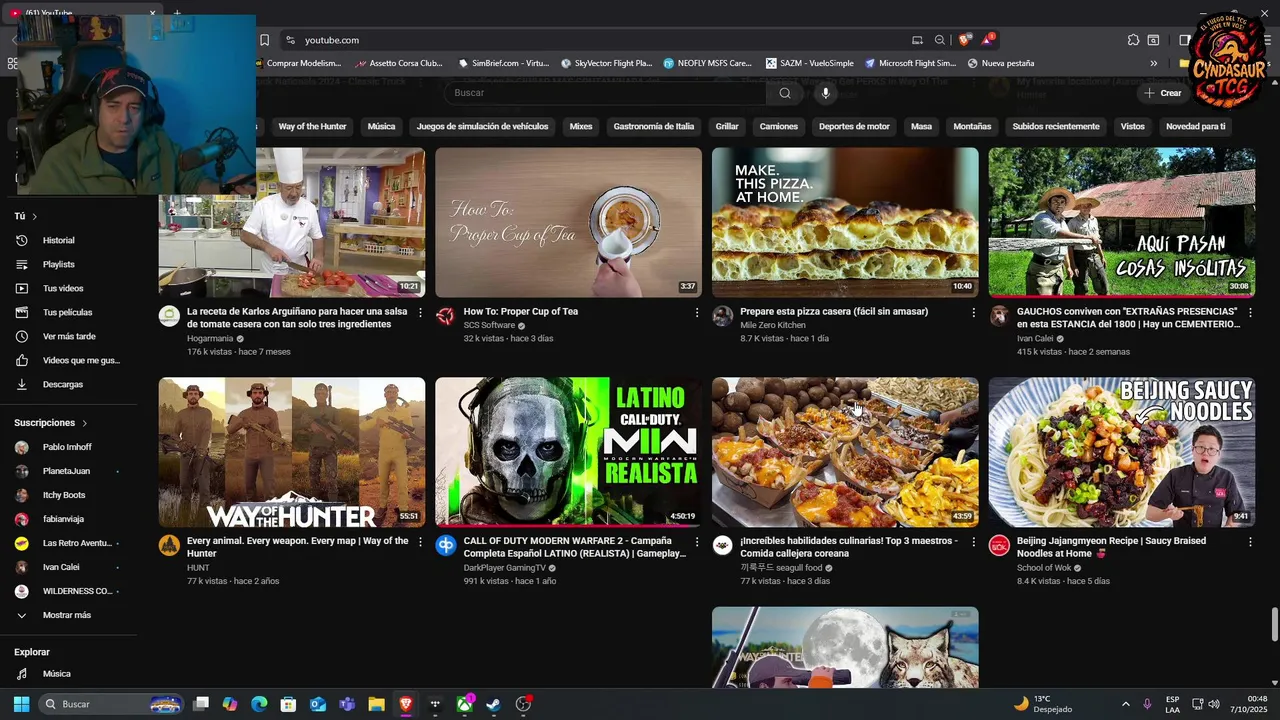Open options menu for Proper Cup of Tea video
Screen dimensions: 1280x720
click(697, 313)
